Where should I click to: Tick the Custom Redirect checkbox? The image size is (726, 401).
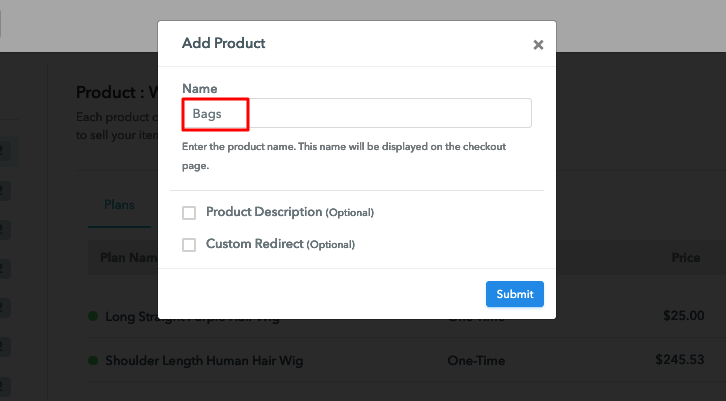[189, 244]
